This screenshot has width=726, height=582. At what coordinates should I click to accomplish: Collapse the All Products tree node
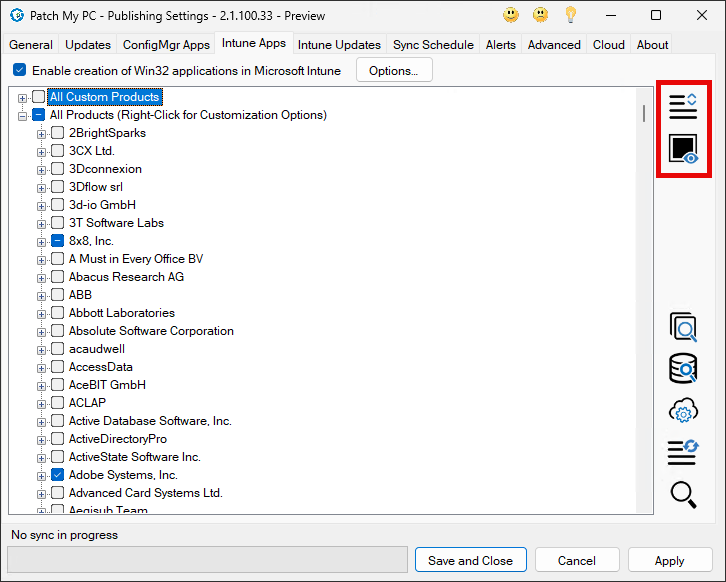pos(23,115)
